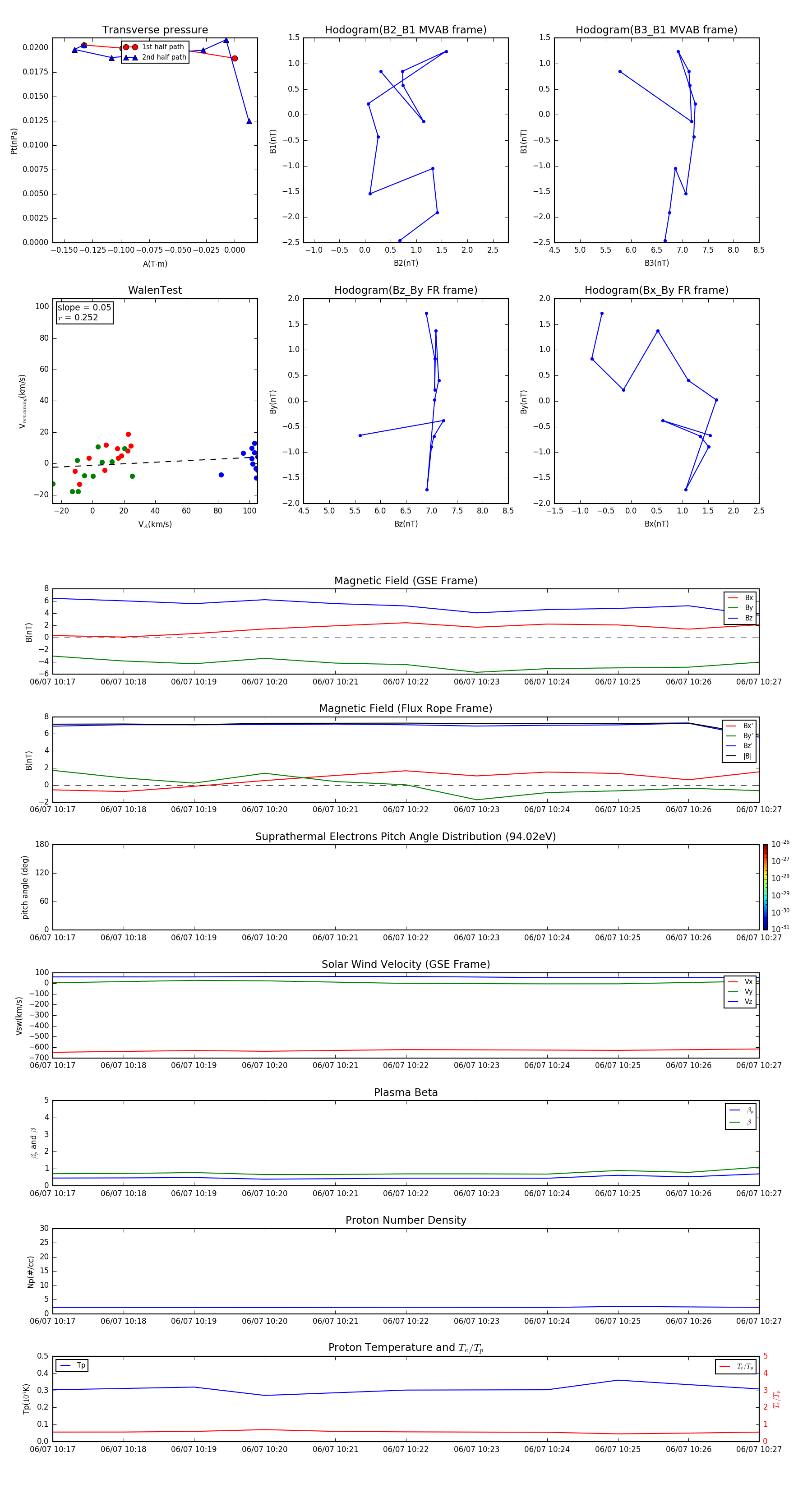The width and height of the screenshot is (812, 1489).
Task: Click the "B3(nT)" axis label
Action: point(656,263)
